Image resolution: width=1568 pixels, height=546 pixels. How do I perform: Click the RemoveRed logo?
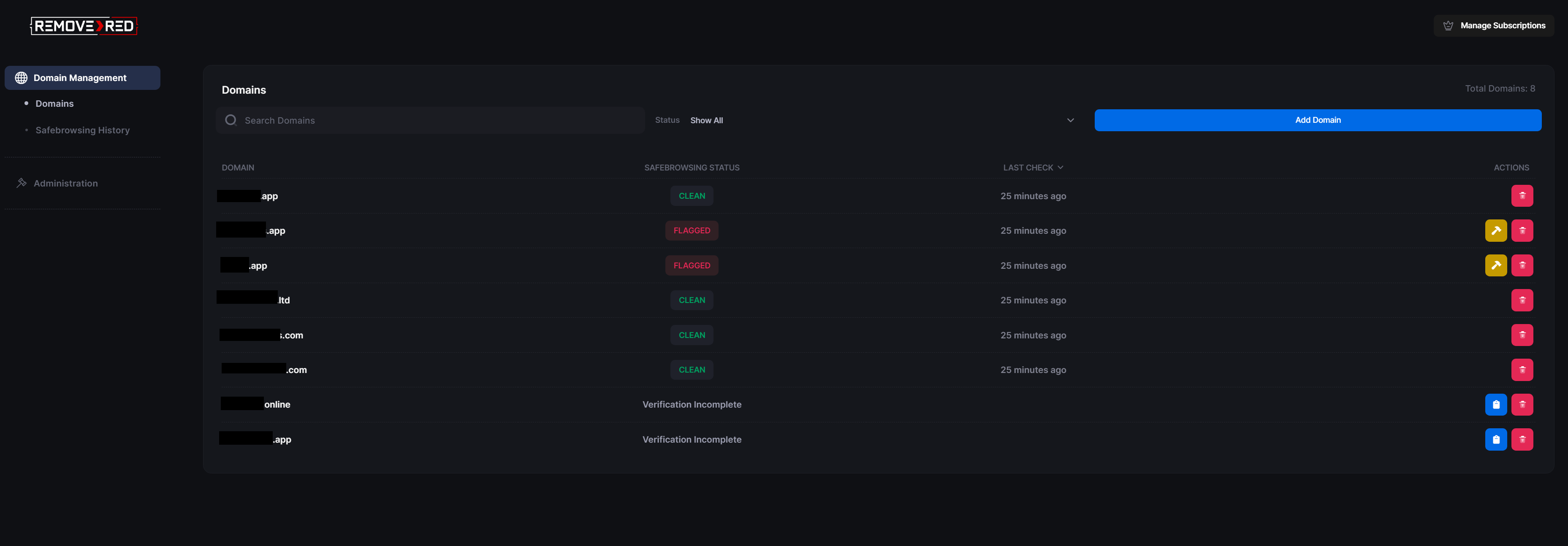coord(84,26)
